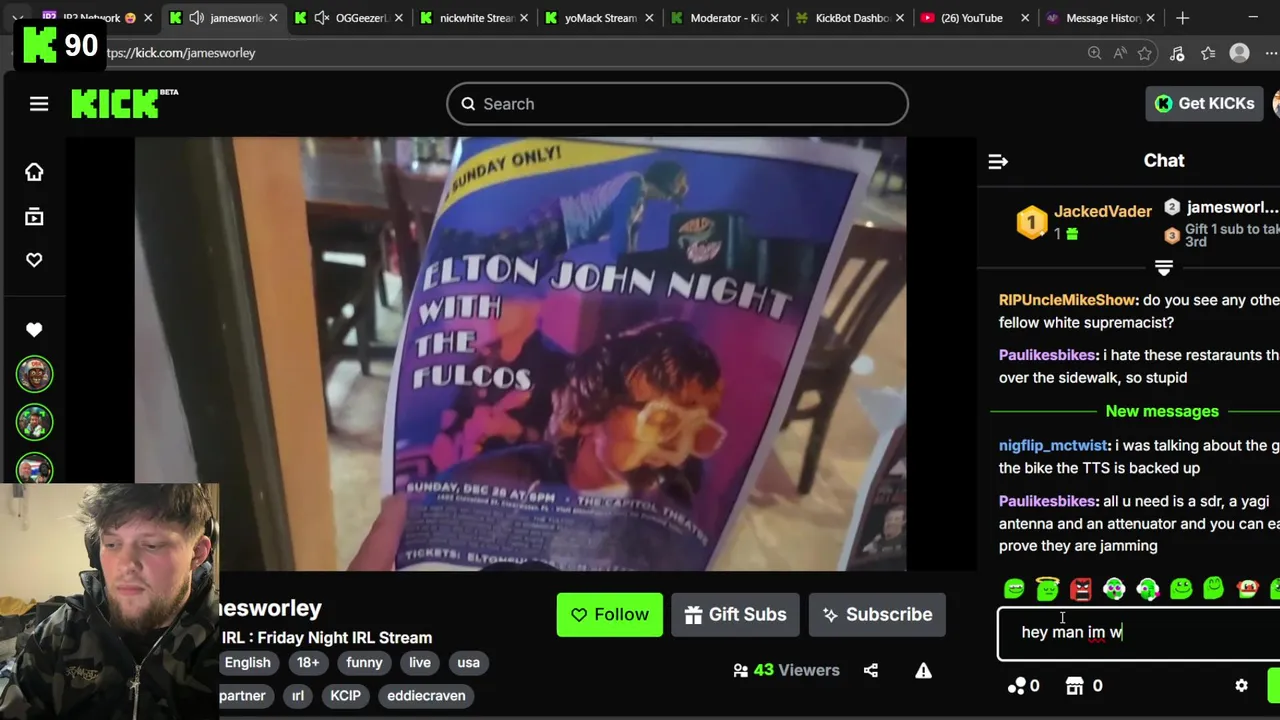Bookmark page with the star icon
Screen dimensions: 1280x720
[1145, 53]
